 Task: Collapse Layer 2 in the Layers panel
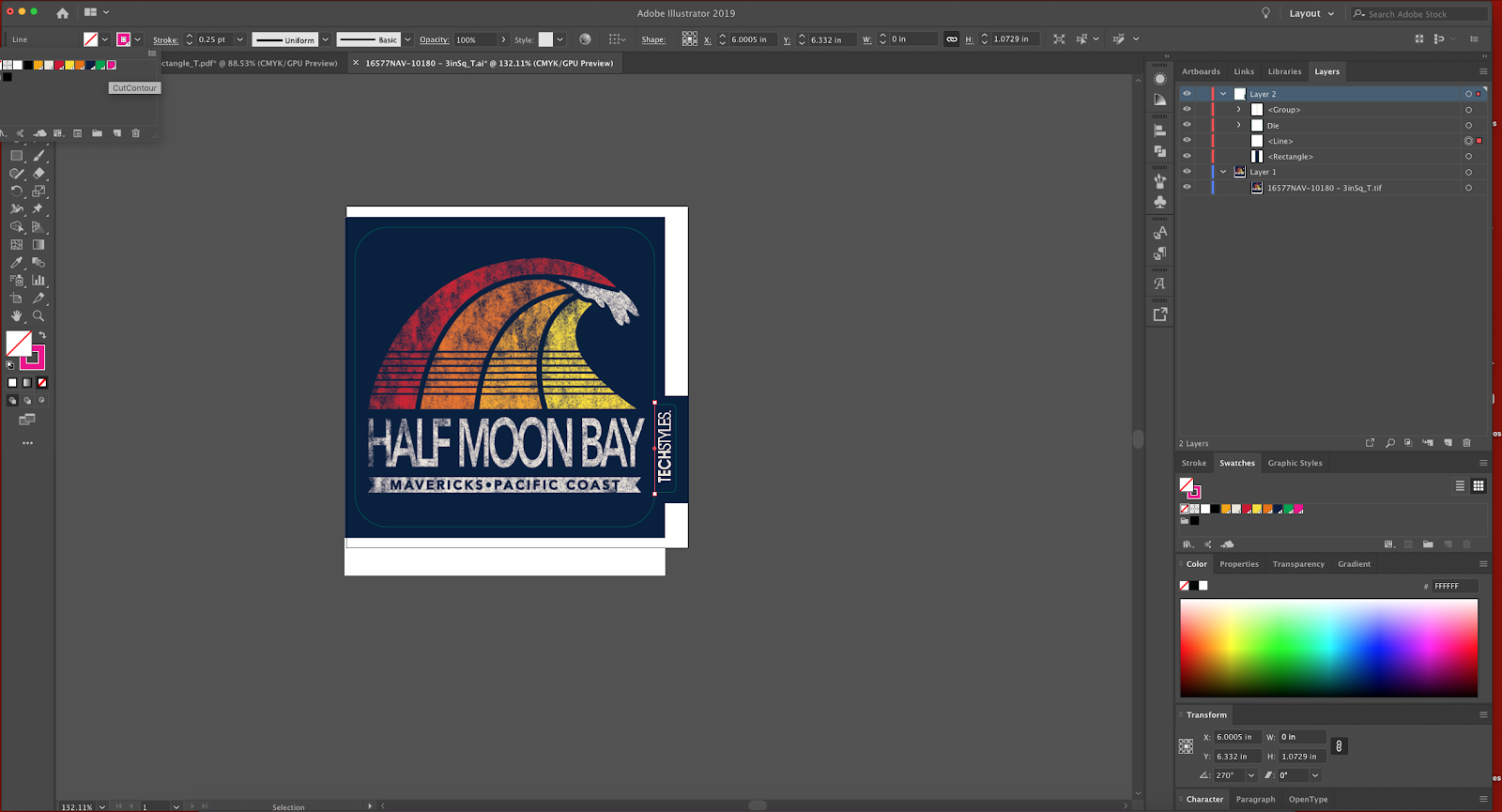click(x=1223, y=94)
